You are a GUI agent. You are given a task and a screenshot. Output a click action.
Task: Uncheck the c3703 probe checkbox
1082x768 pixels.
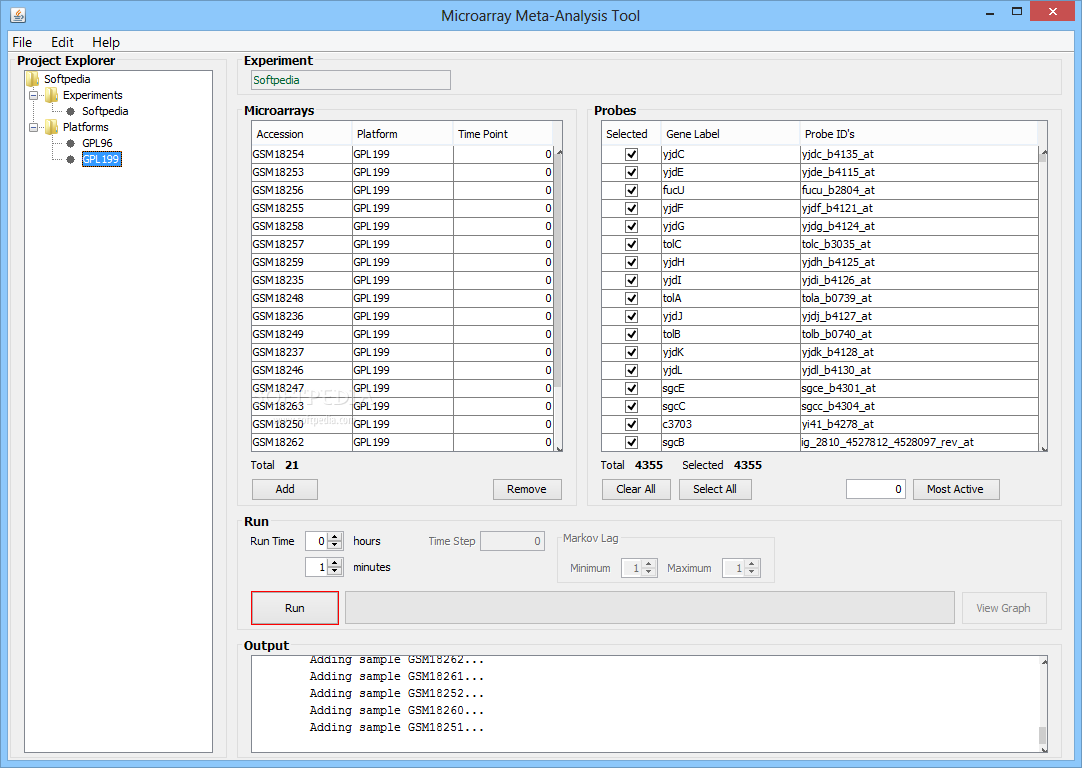pos(631,424)
